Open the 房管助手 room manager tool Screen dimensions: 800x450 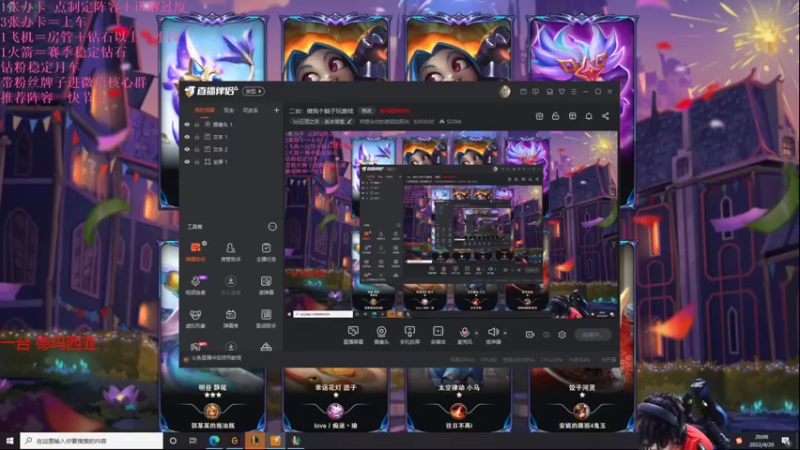coord(231,252)
